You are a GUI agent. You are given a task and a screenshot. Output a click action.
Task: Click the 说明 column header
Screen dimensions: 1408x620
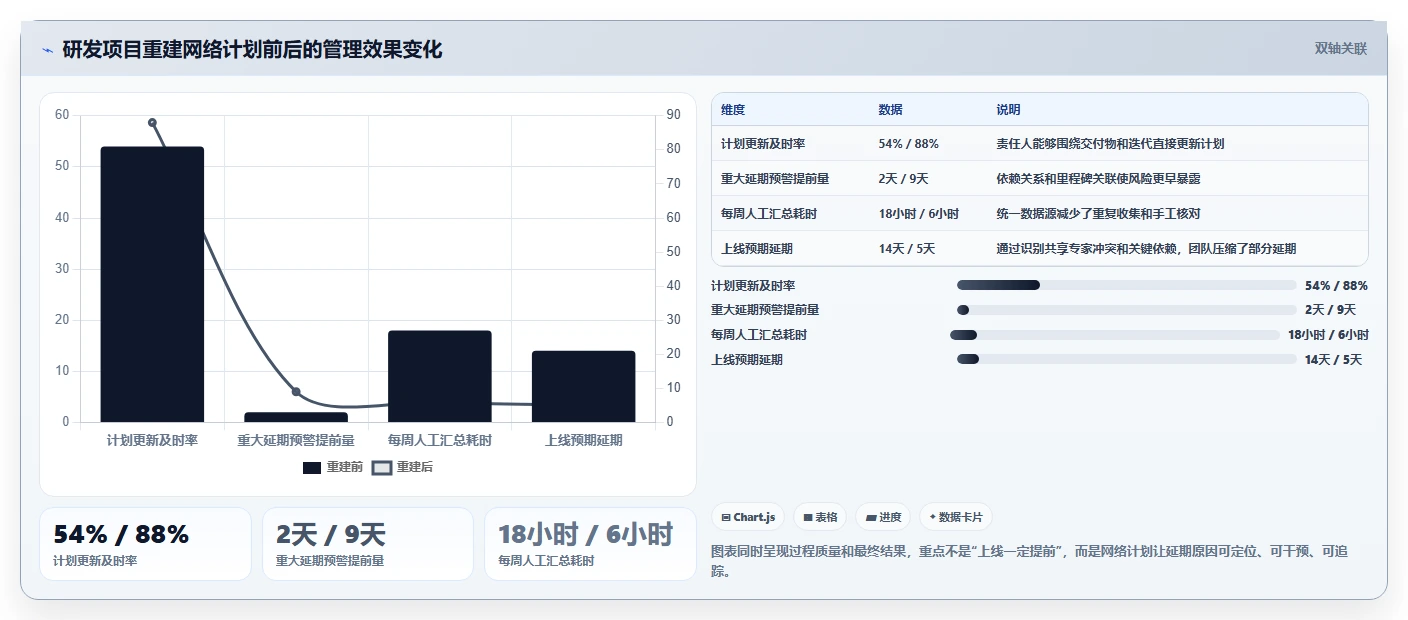1008,110
